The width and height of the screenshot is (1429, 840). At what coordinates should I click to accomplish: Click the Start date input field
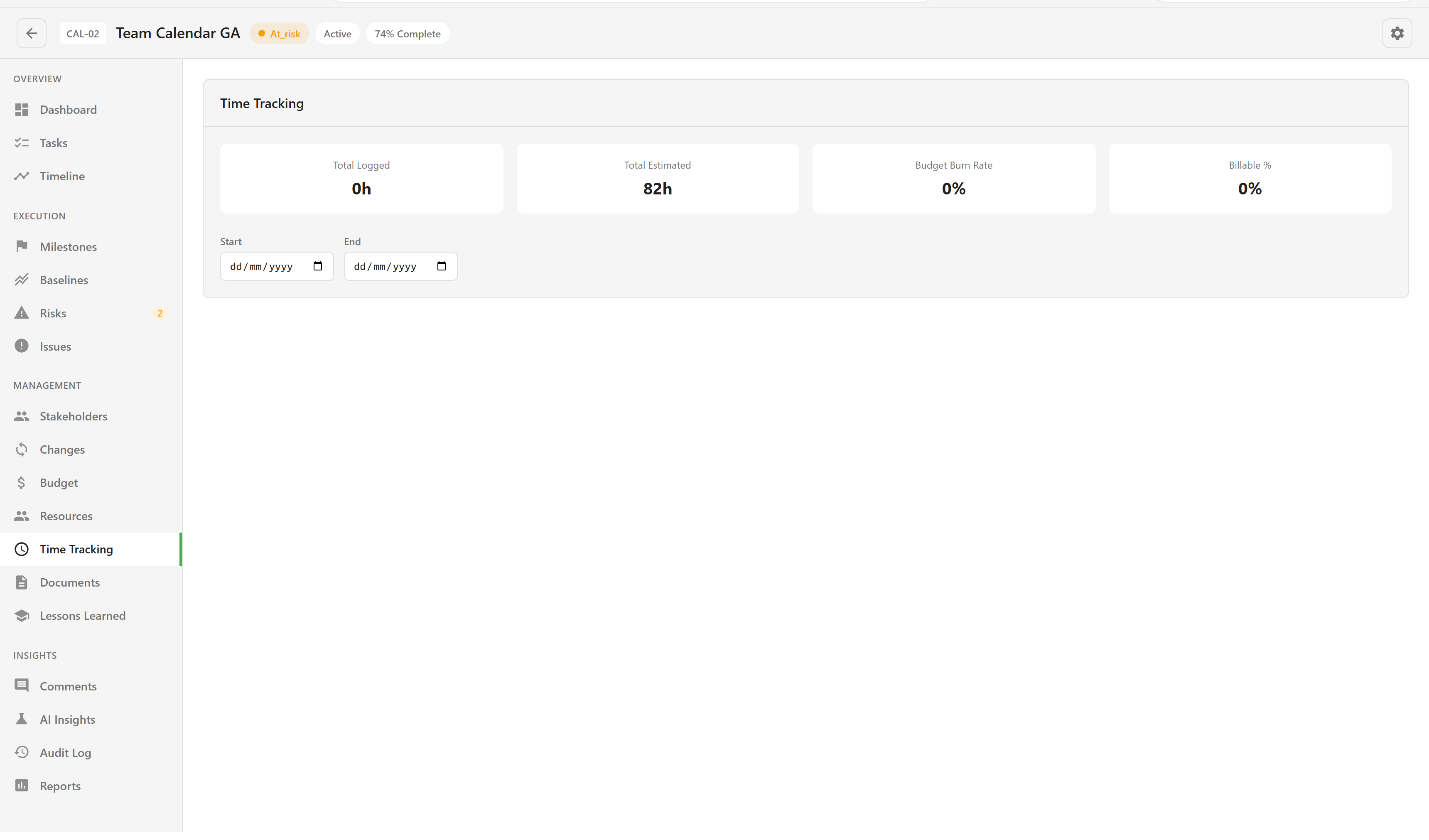point(277,267)
